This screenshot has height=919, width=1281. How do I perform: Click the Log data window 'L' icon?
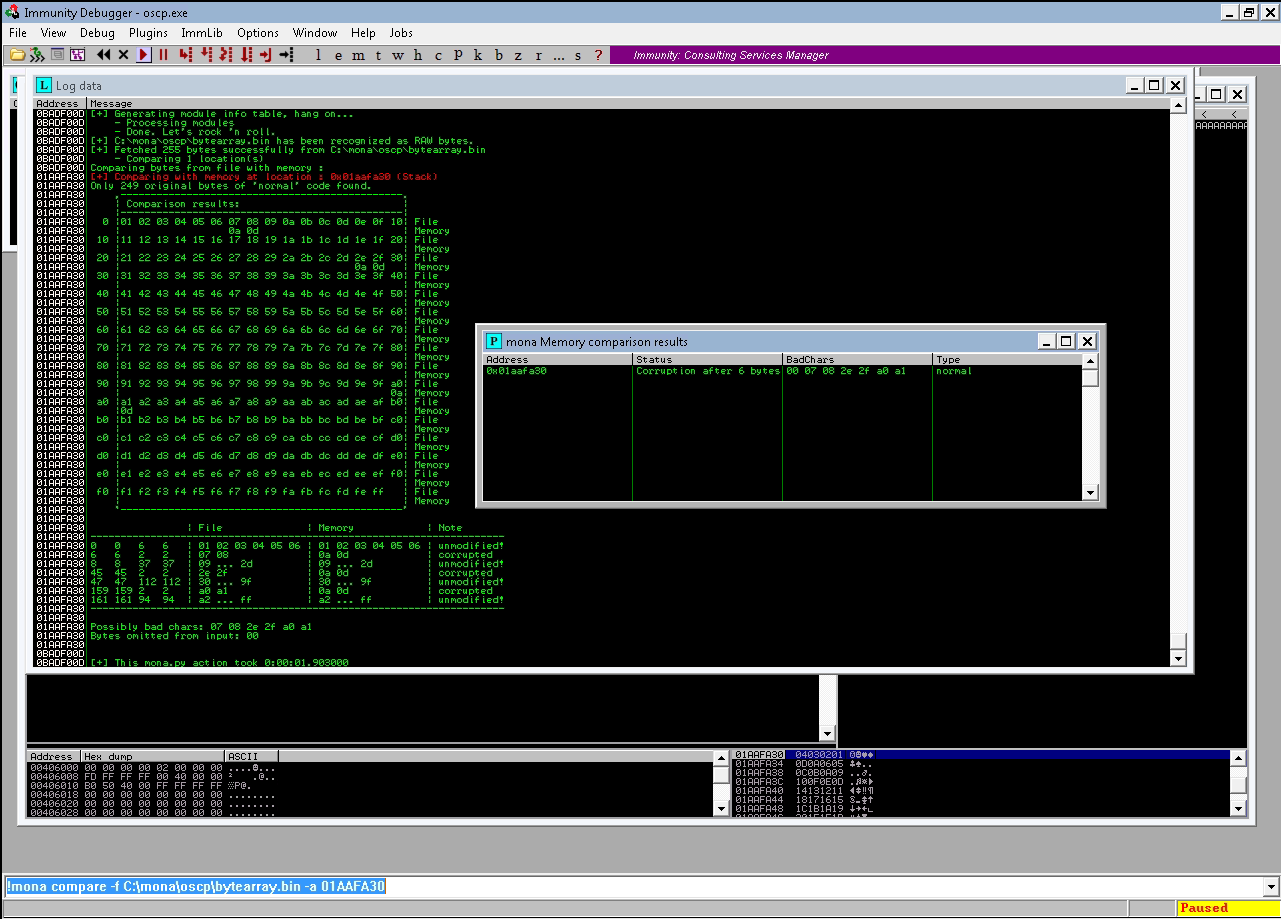pyautogui.click(x=43, y=86)
